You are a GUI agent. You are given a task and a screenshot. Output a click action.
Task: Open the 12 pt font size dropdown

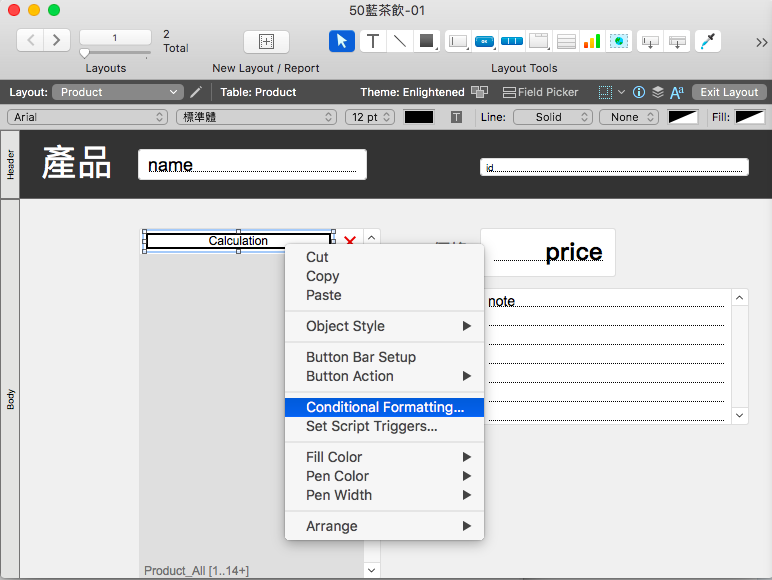point(370,117)
